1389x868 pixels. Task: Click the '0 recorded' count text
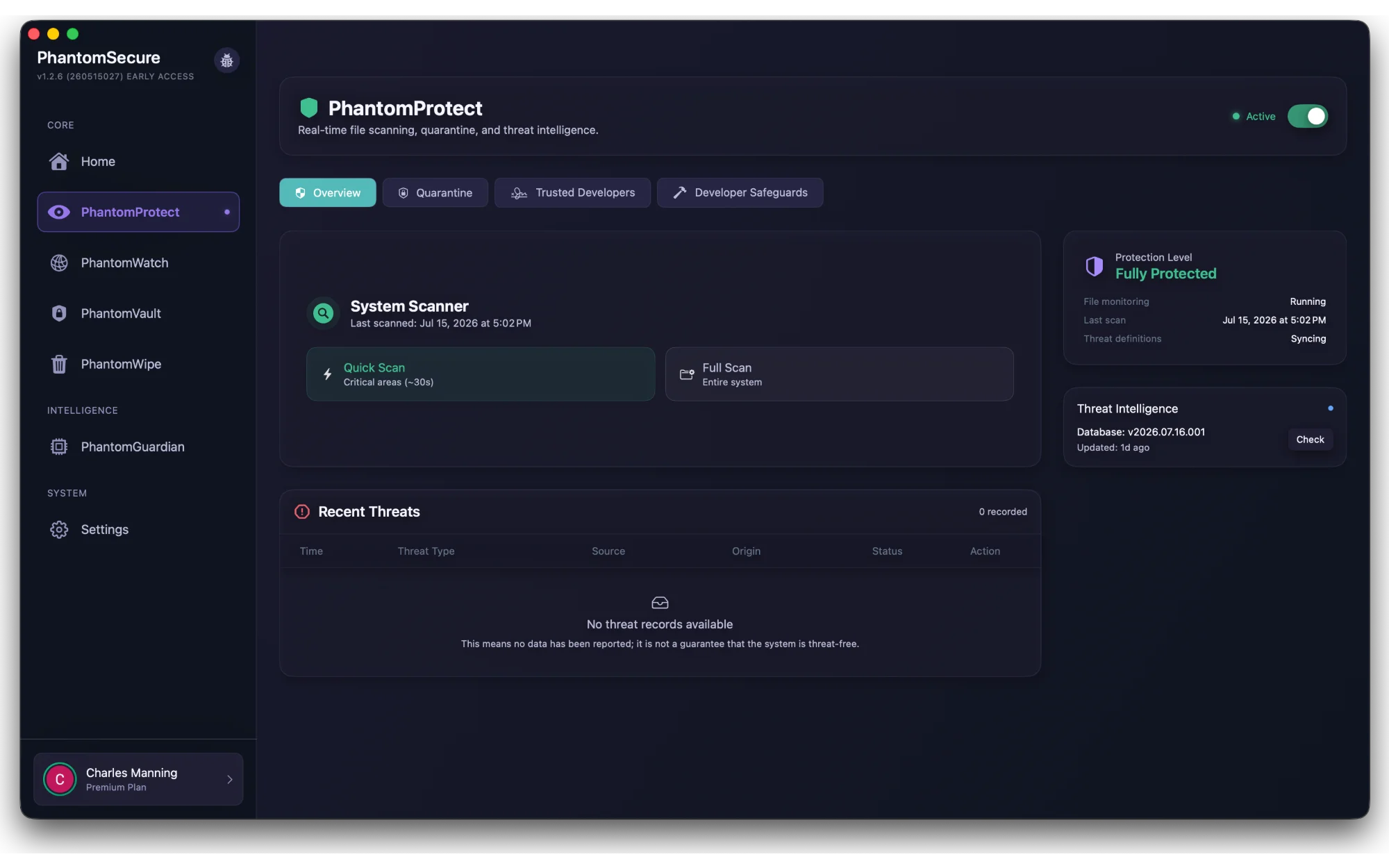tap(1003, 512)
